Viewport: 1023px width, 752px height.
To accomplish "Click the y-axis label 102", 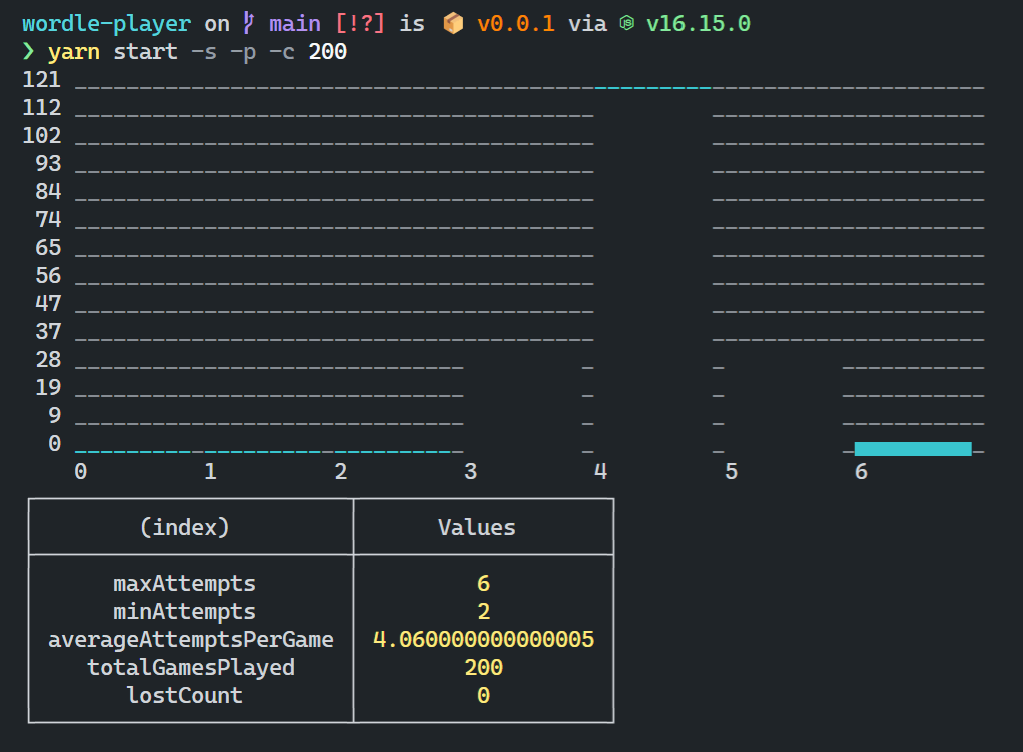I will point(42,136).
